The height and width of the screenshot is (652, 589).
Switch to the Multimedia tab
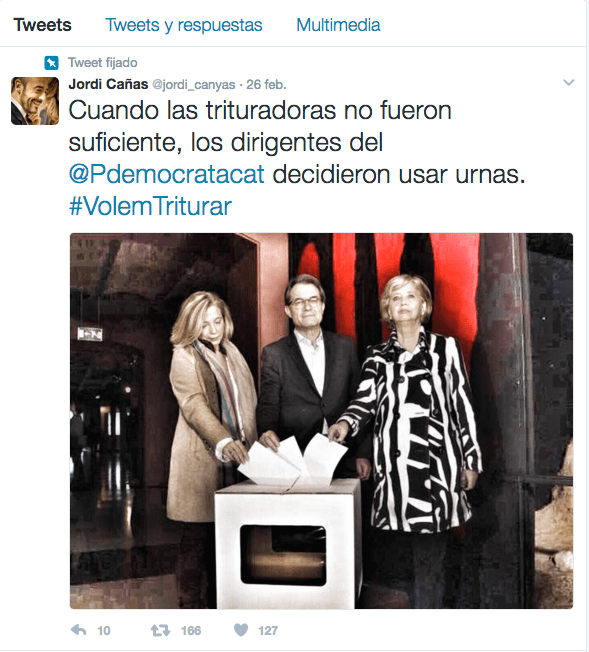pyautogui.click(x=338, y=25)
